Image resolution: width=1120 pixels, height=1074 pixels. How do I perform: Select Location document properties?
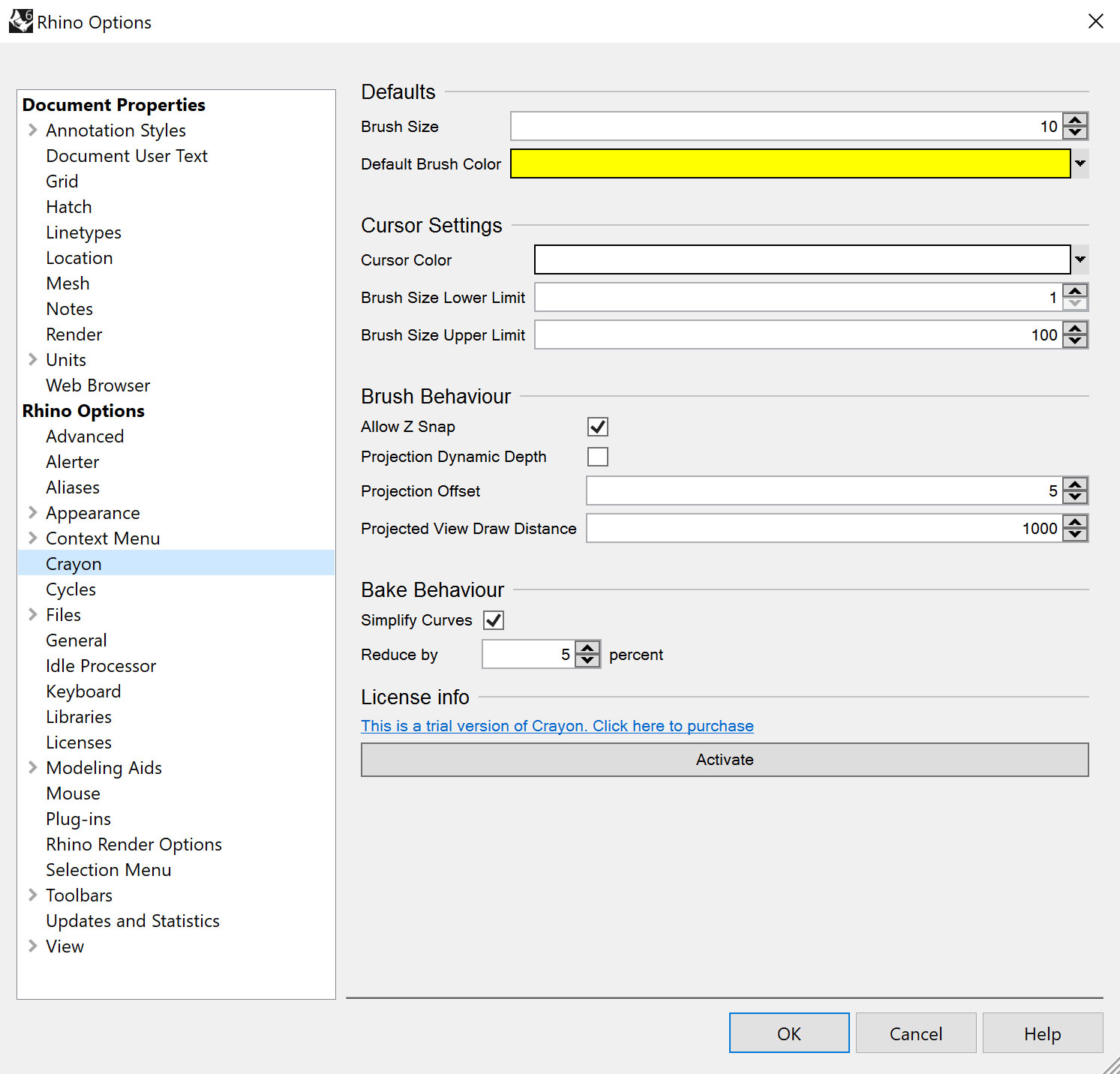pyautogui.click(x=80, y=258)
